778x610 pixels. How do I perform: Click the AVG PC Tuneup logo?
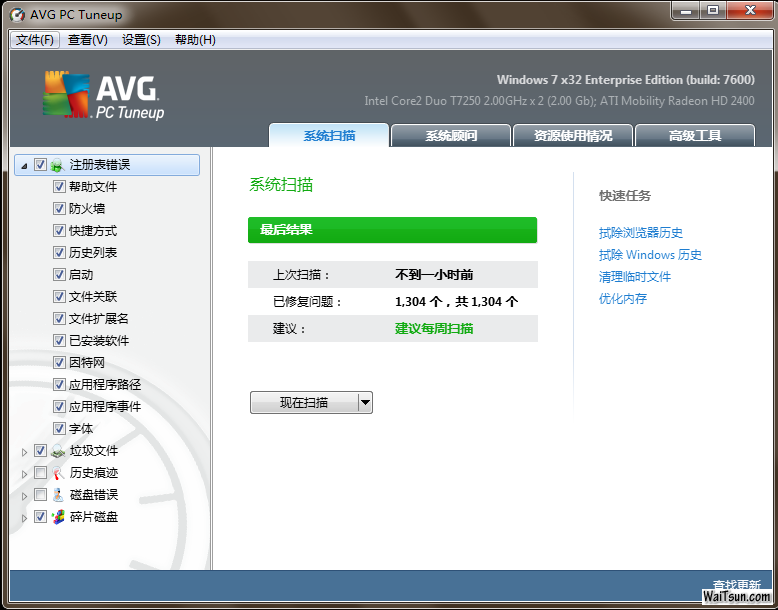point(103,97)
